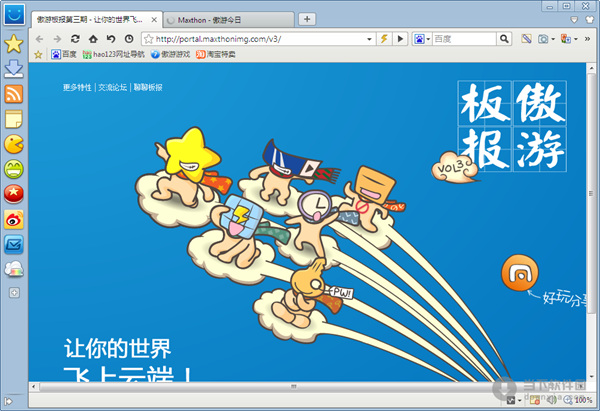Add a new sidebar extension via plus
This screenshot has width=600, height=411.
pyautogui.click(x=14, y=293)
